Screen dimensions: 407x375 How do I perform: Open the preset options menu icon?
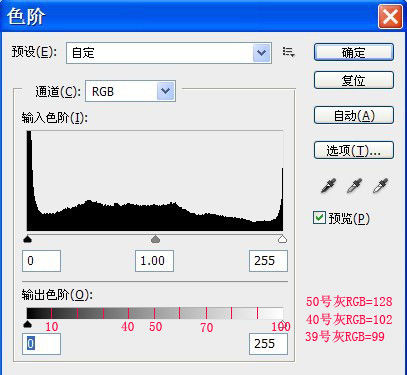[x=288, y=52]
